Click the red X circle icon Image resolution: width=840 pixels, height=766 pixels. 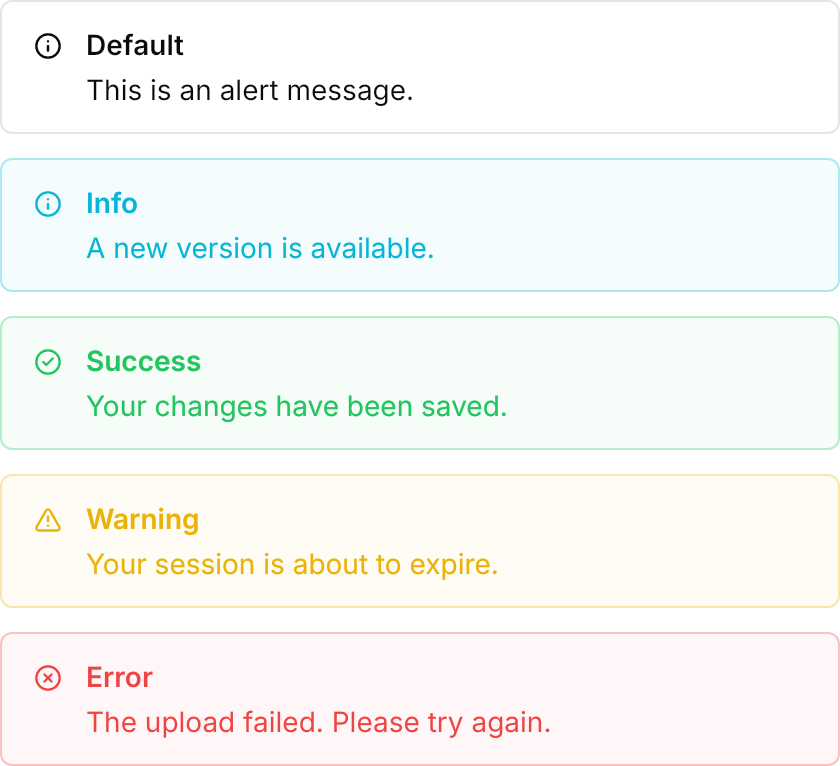48,678
